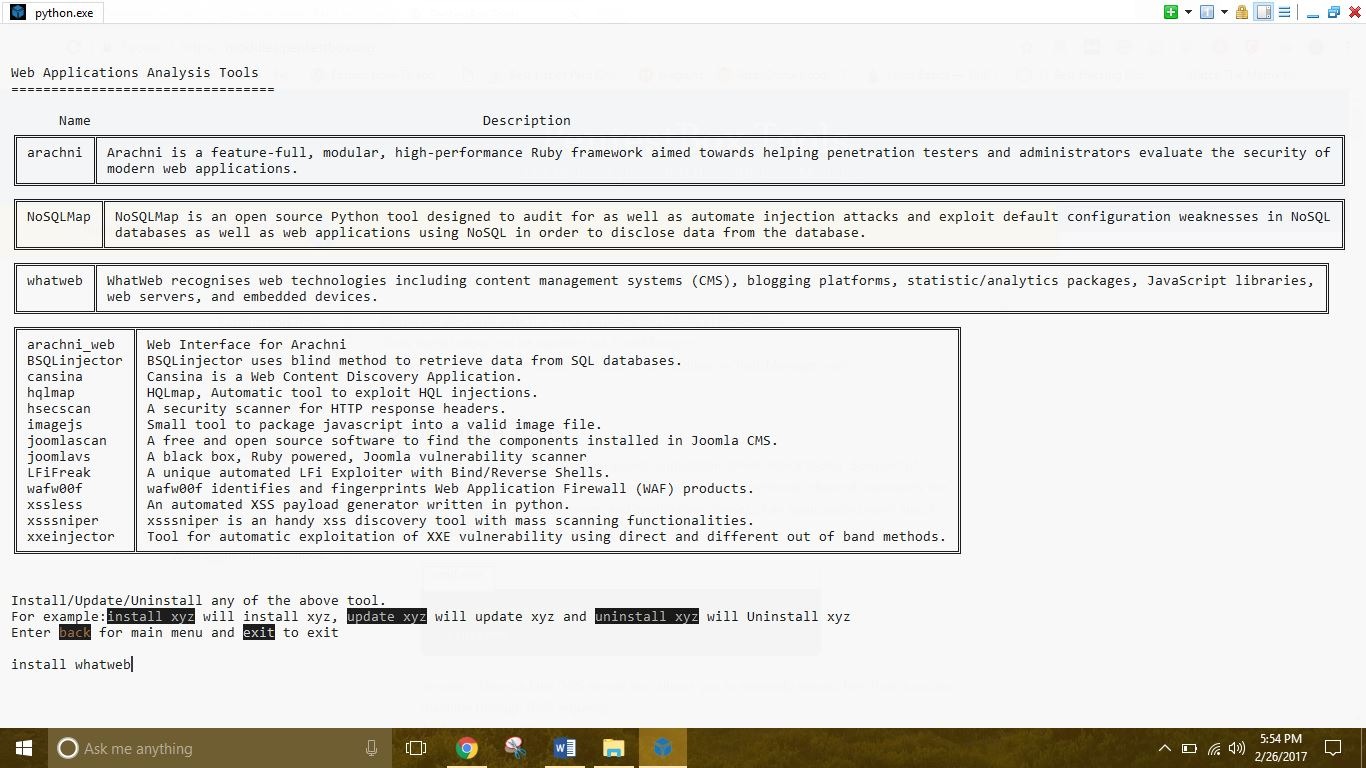1366x768 pixels.
Task: Toggle the alternative mode panel icon
Action: coord(1264,12)
